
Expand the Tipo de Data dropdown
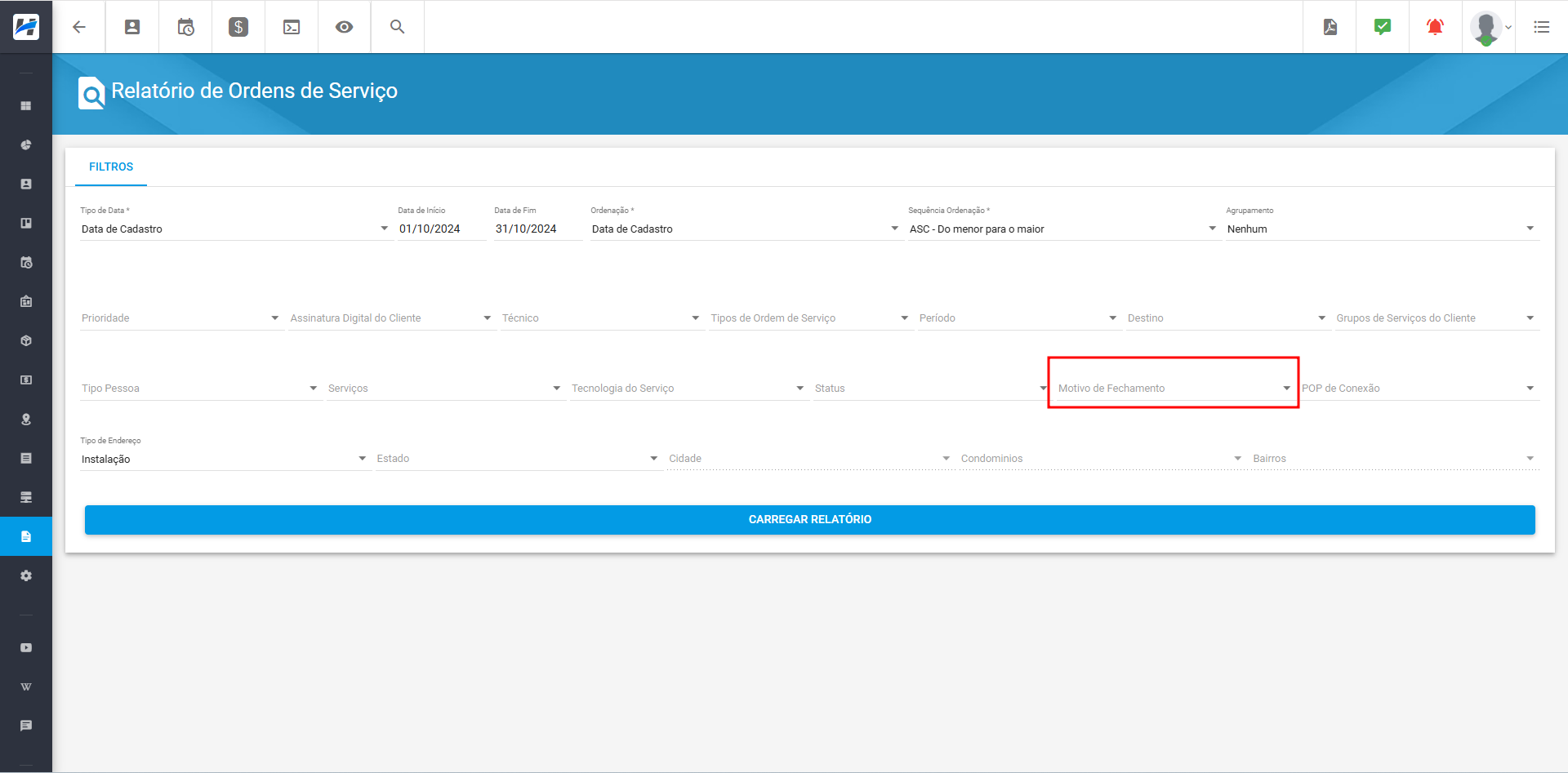235,229
